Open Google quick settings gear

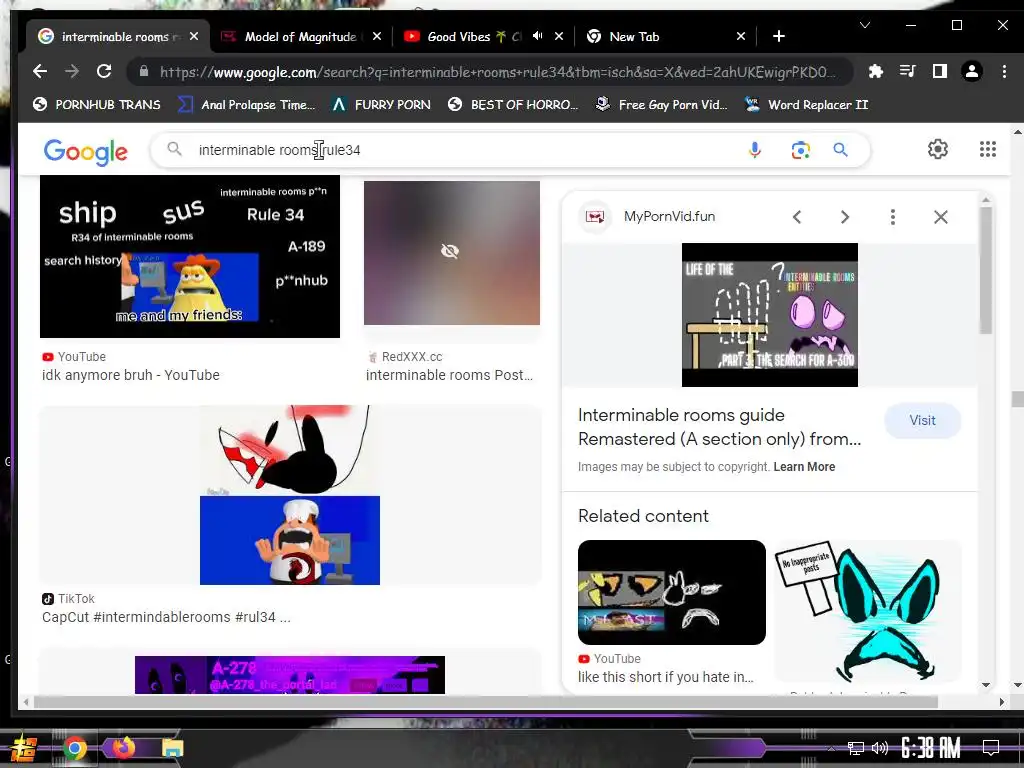coord(938,149)
